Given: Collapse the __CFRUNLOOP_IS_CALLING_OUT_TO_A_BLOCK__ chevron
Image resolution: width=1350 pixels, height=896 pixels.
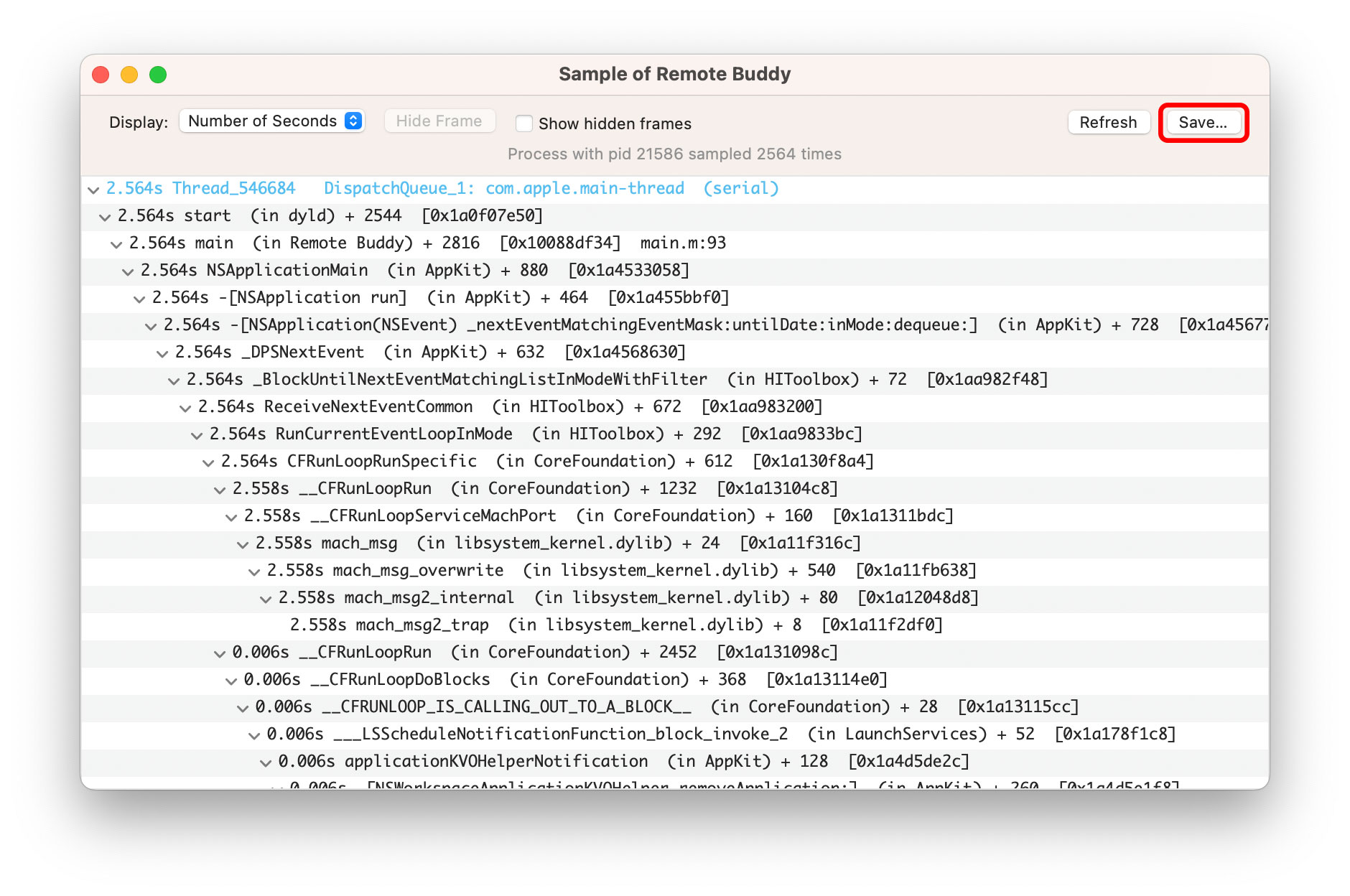Looking at the screenshot, I should (x=243, y=708).
